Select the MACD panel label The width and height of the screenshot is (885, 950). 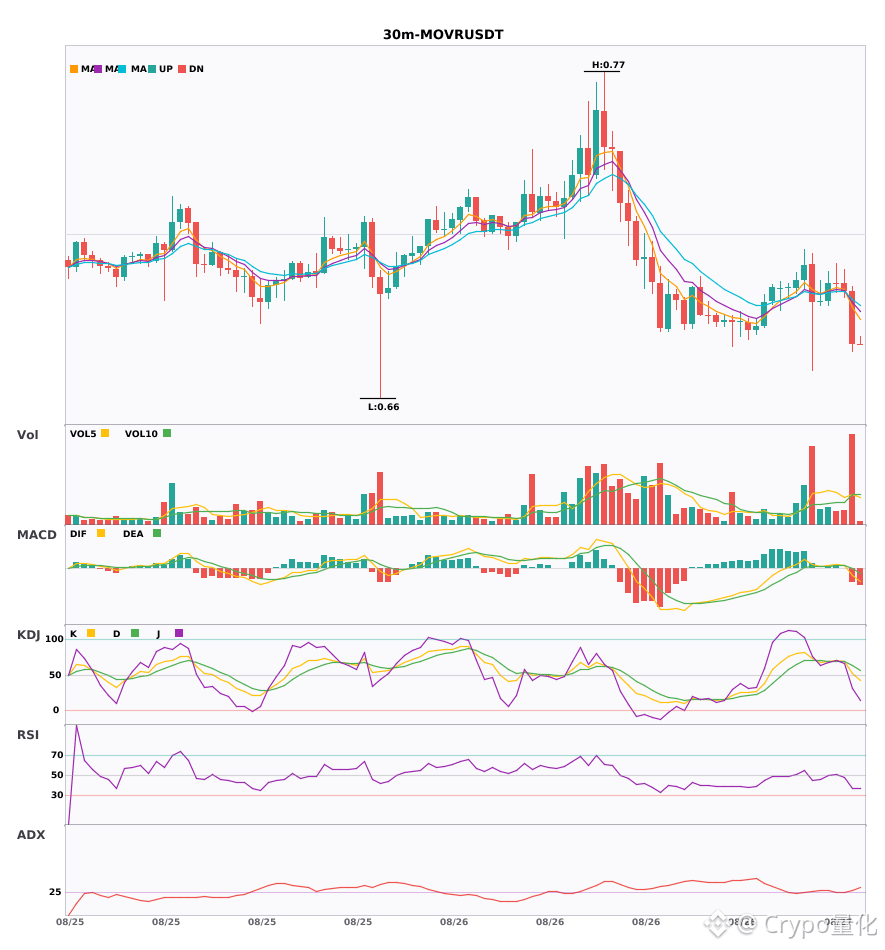pos(36,534)
